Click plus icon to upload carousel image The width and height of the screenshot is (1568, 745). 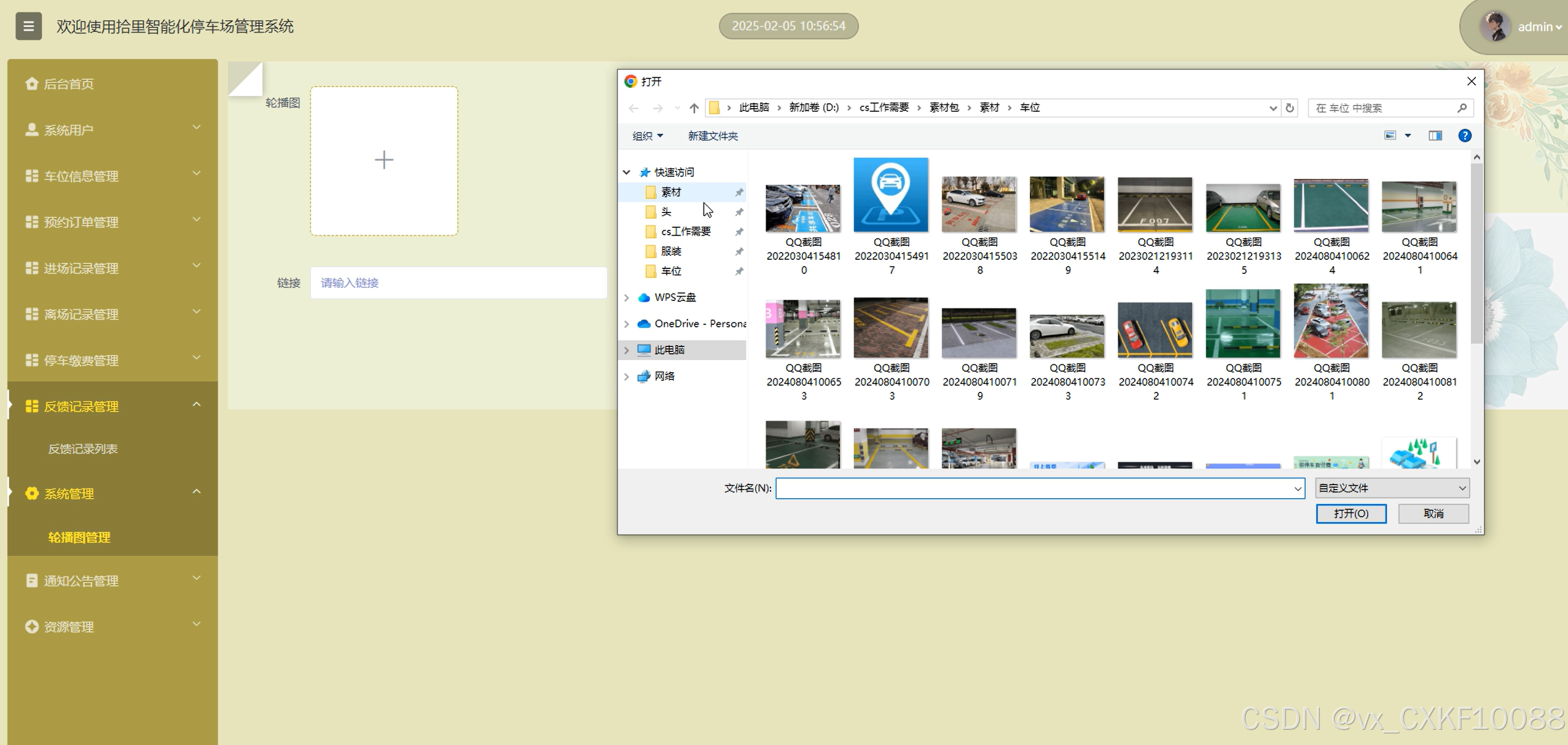coord(384,160)
